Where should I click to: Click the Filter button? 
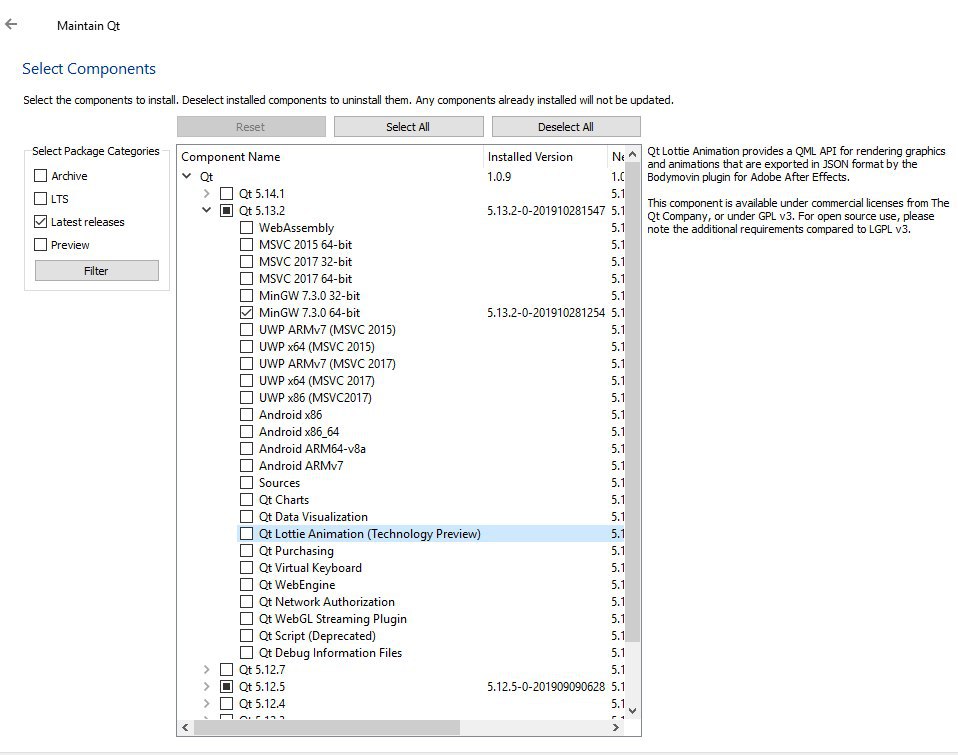97,271
